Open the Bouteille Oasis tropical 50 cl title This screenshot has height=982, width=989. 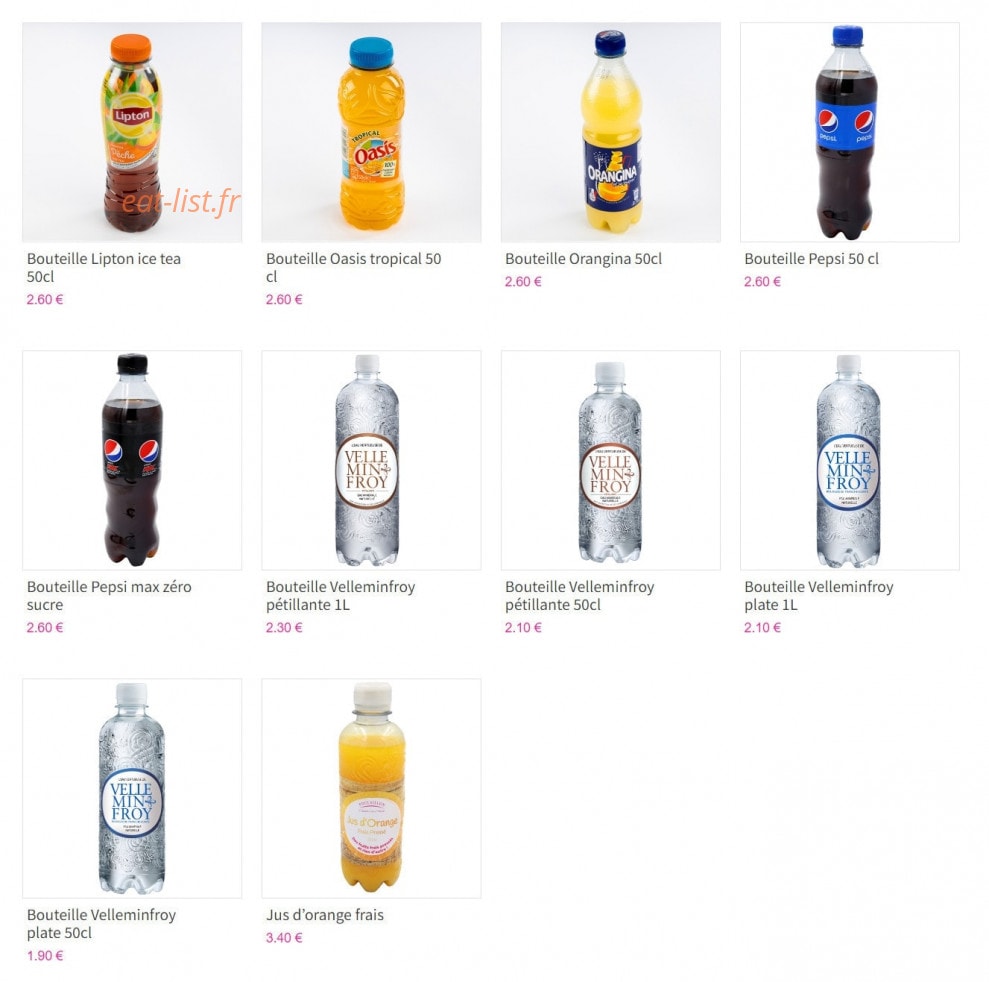(353, 267)
